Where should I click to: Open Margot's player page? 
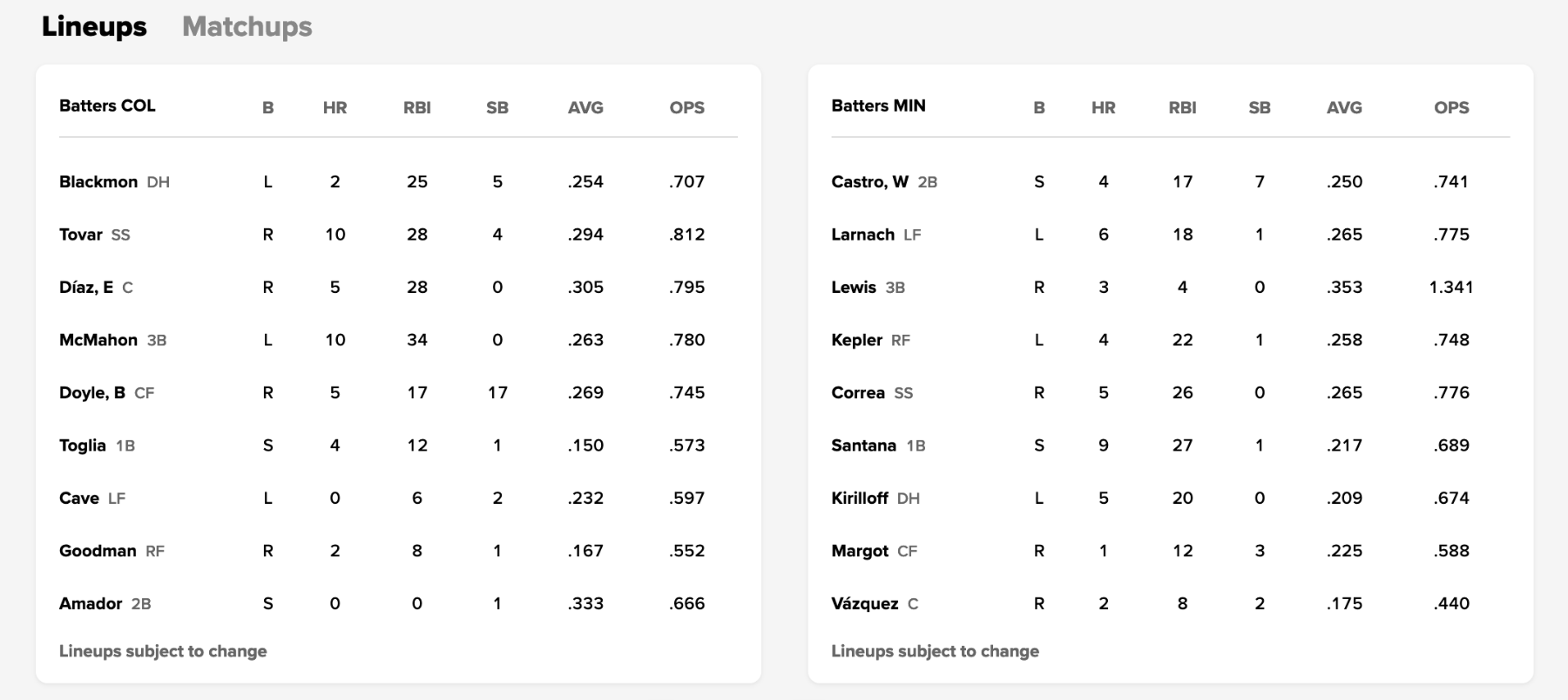[x=860, y=551]
